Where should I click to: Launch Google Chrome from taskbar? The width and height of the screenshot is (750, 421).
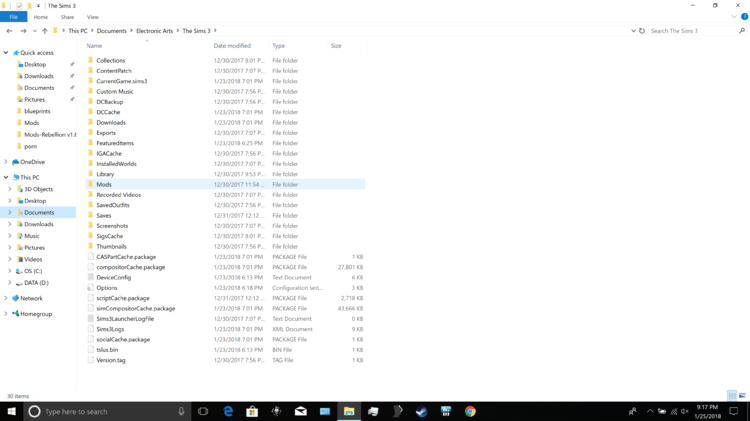point(470,411)
